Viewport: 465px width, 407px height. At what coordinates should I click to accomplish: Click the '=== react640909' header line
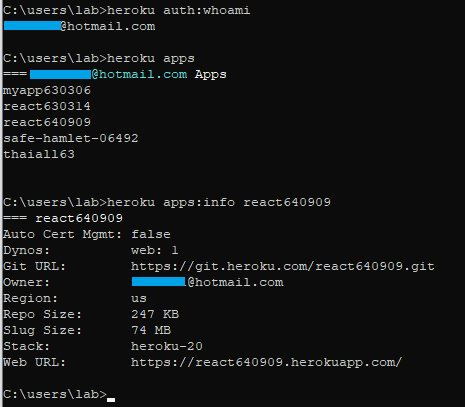[63, 219]
